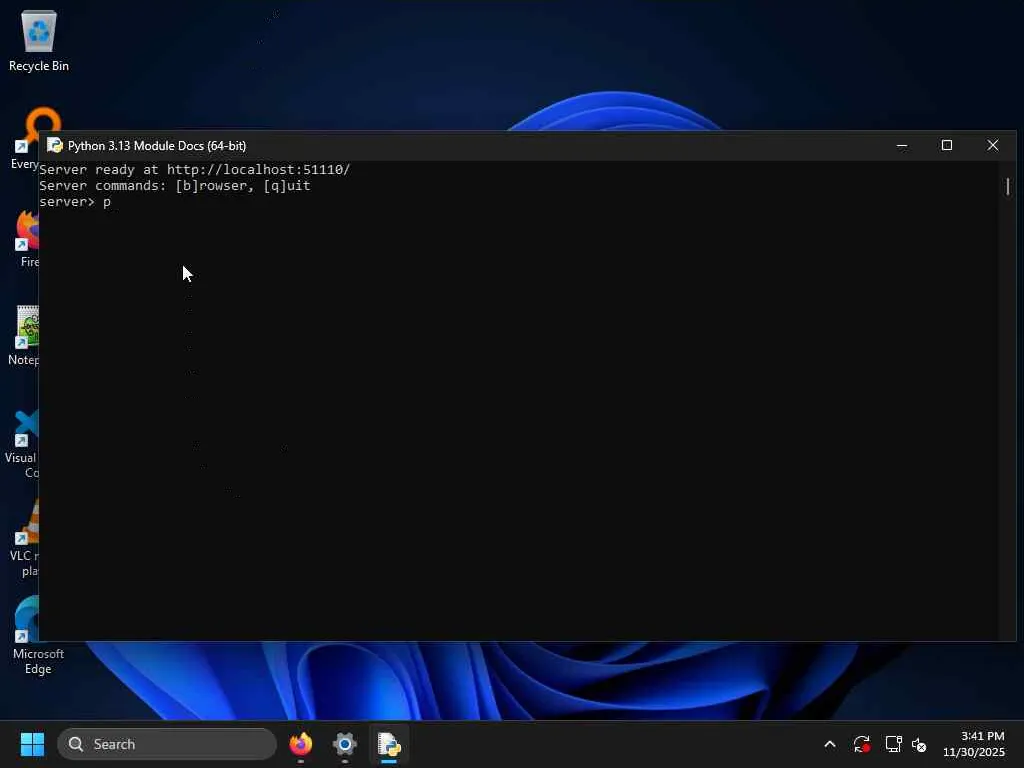Click the 'server> p' prompt line
This screenshot has height=768, width=1024.
tap(75, 202)
